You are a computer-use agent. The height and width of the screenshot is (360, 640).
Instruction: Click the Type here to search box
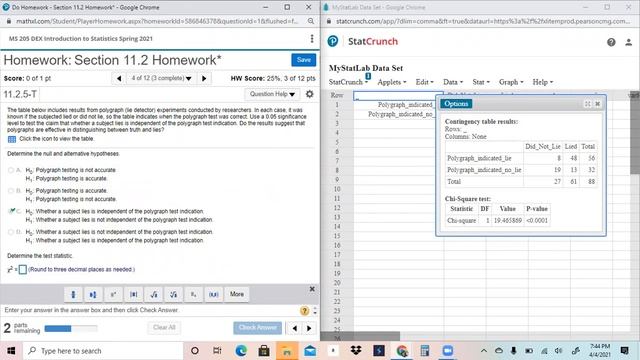click(x=102, y=351)
